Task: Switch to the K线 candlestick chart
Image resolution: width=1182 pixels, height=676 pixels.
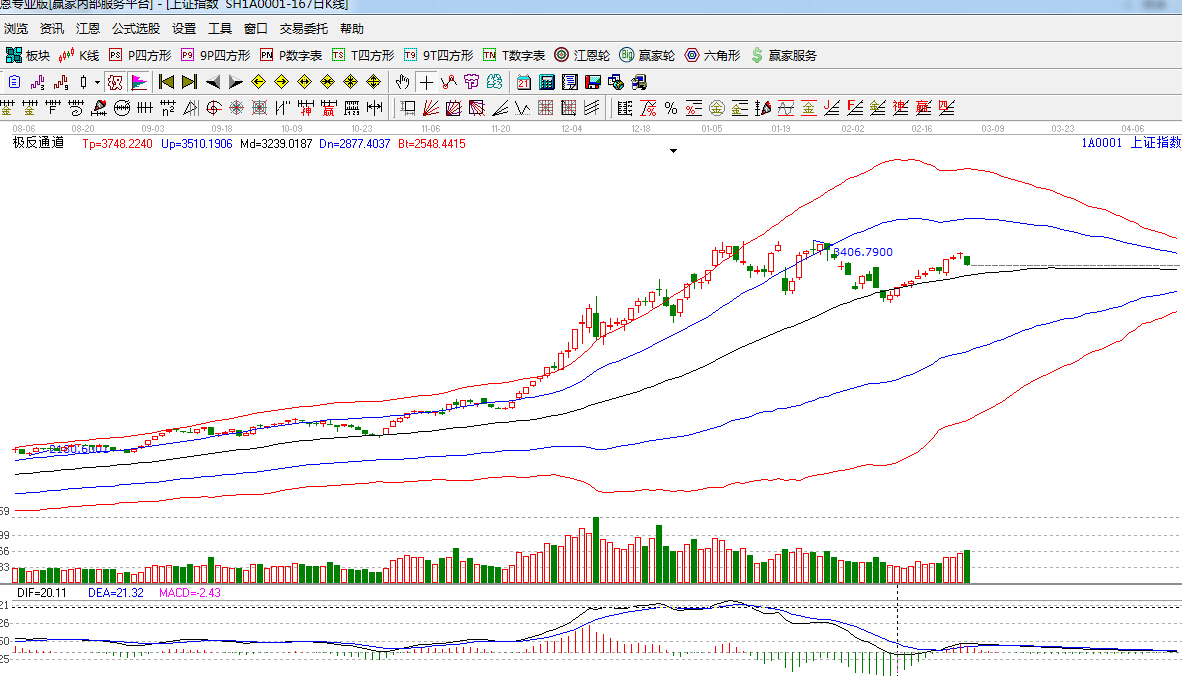Action: [80, 55]
